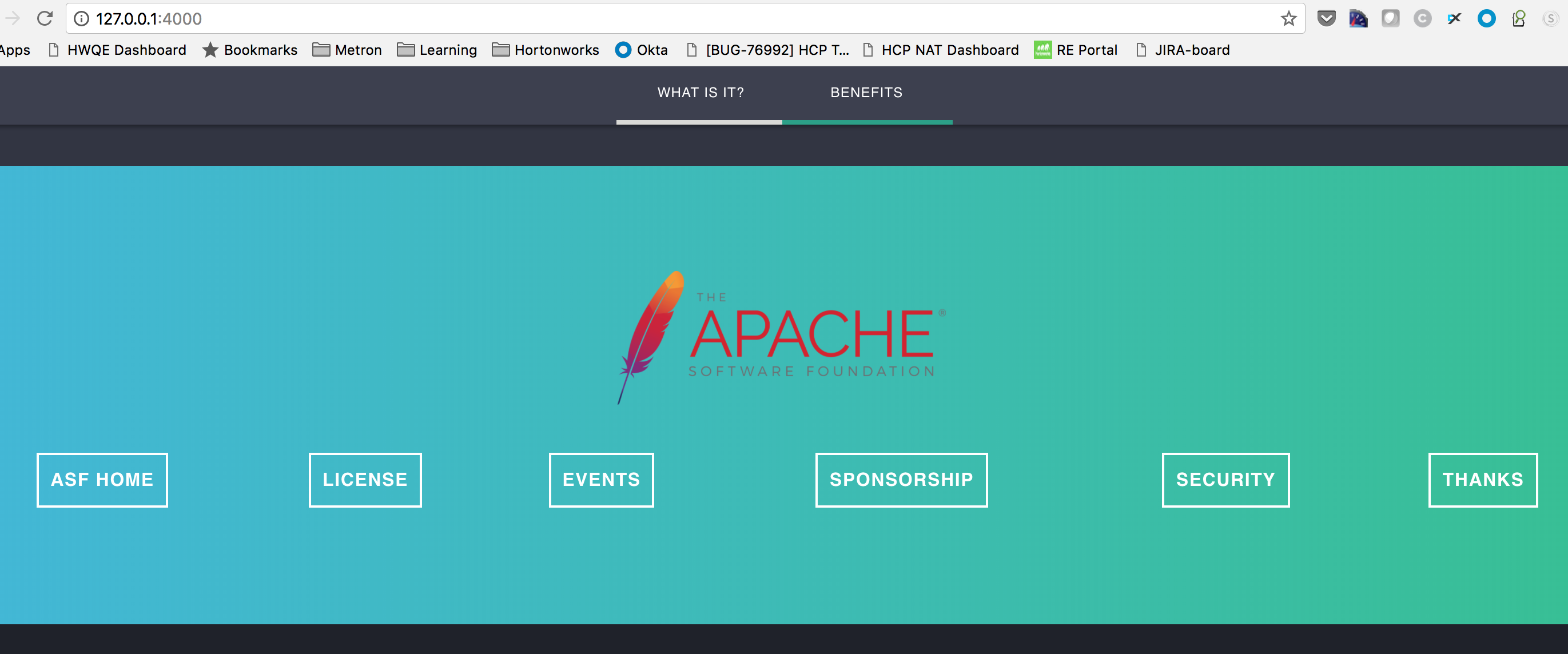
Task: Reload the page with the refresh icon
Action: (x=45, y=18)
